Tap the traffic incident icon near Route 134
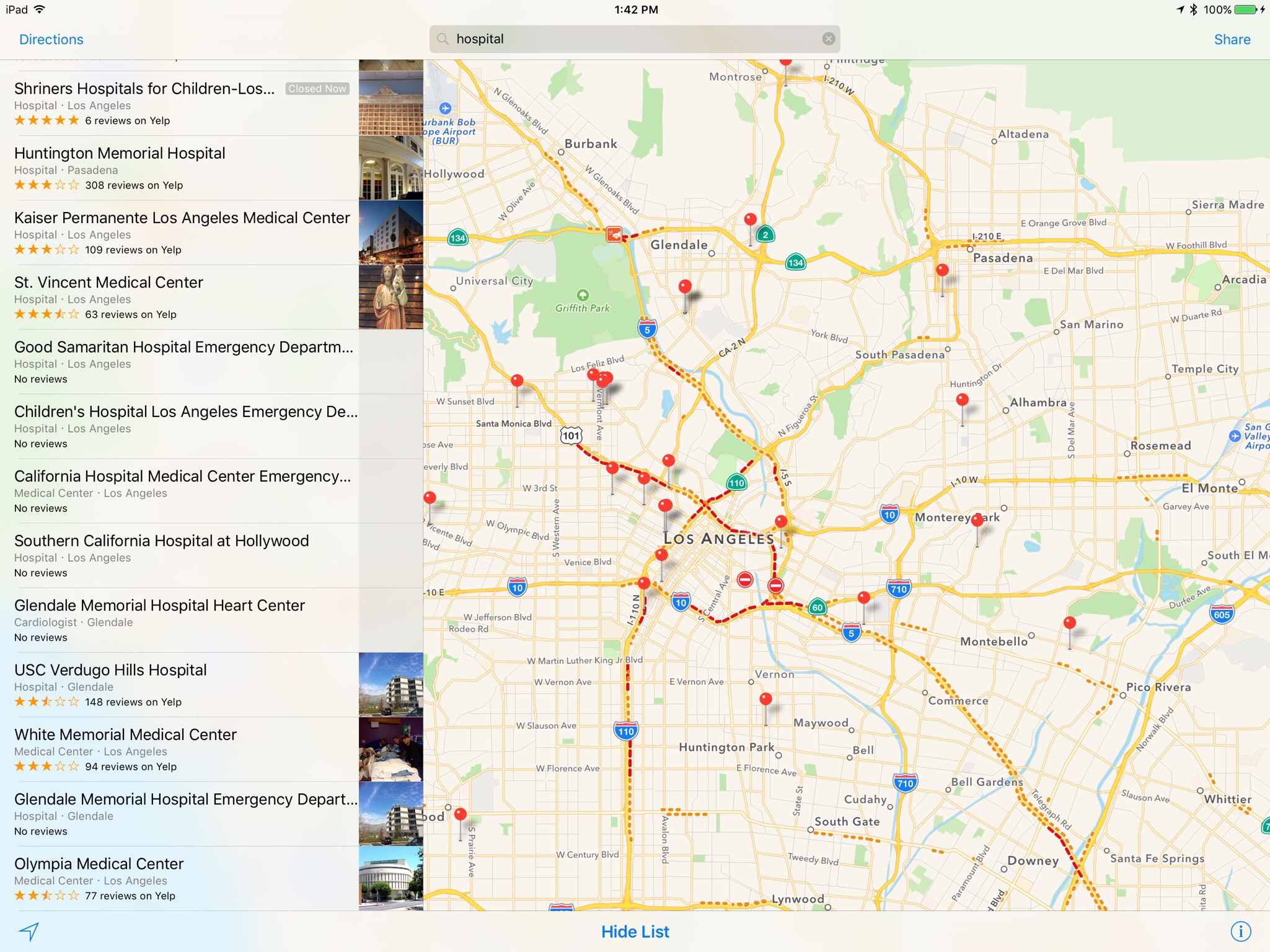 pyautogui.click(x=614, y=234)
